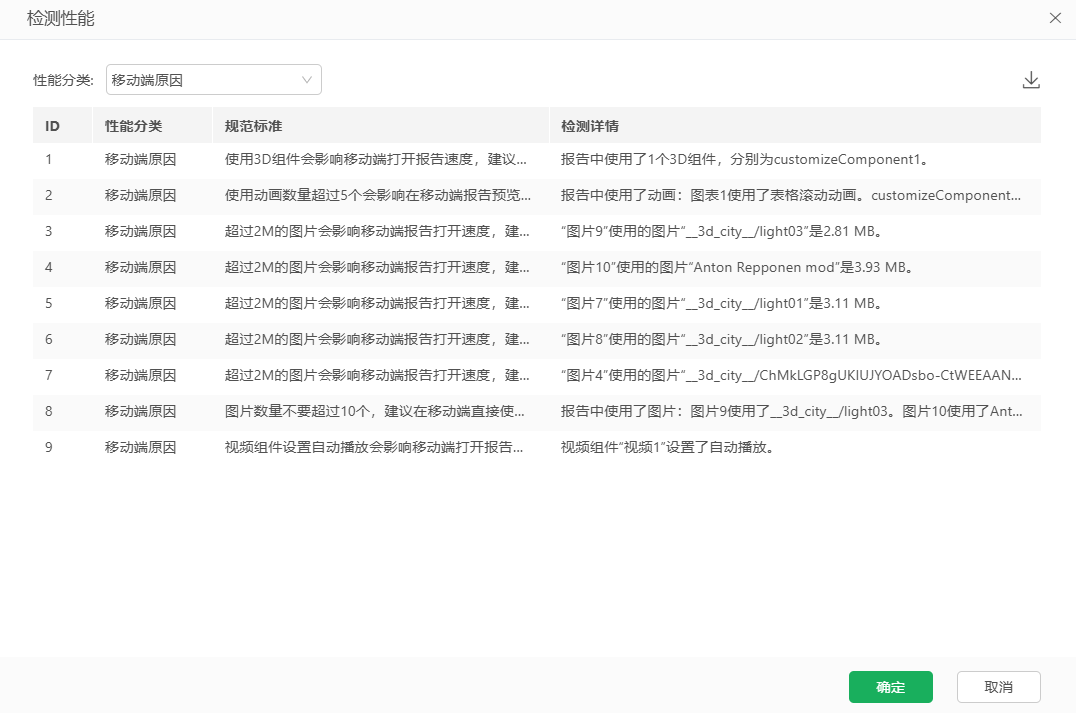Click the 规范标准 column header
Screen dimensions: 1076x713
(253, 126)
